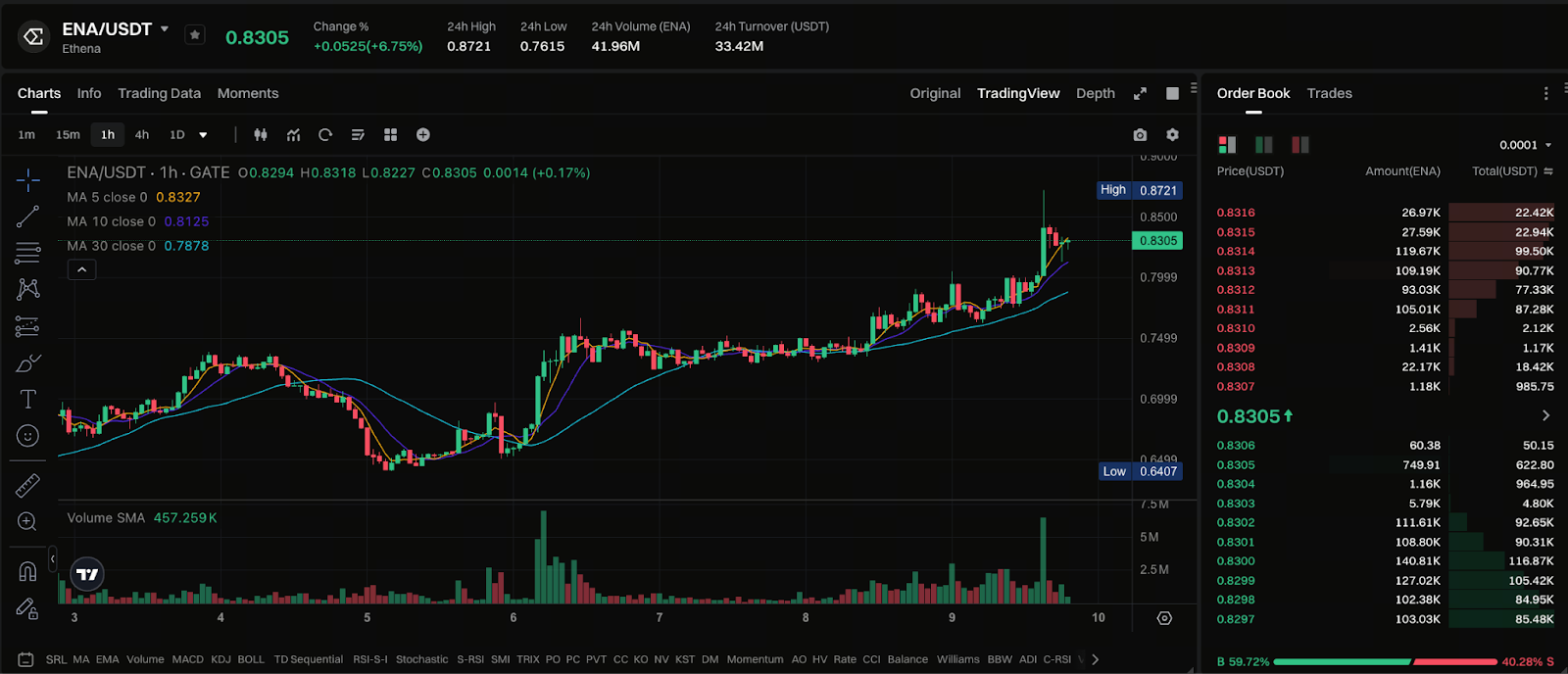The image size is (1568, 674).
Task: Add the MACD indicator
Action: 187,659
